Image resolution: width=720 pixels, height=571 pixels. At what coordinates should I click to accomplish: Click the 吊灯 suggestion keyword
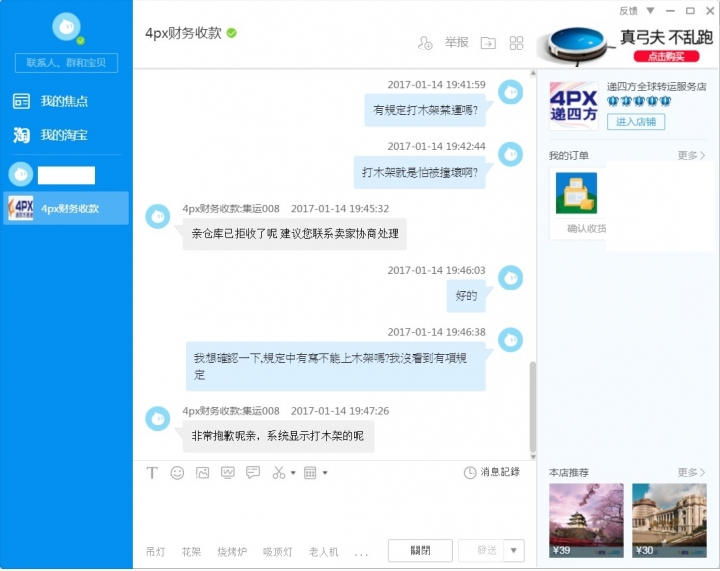pyautogui.click(x=155, y=552)
